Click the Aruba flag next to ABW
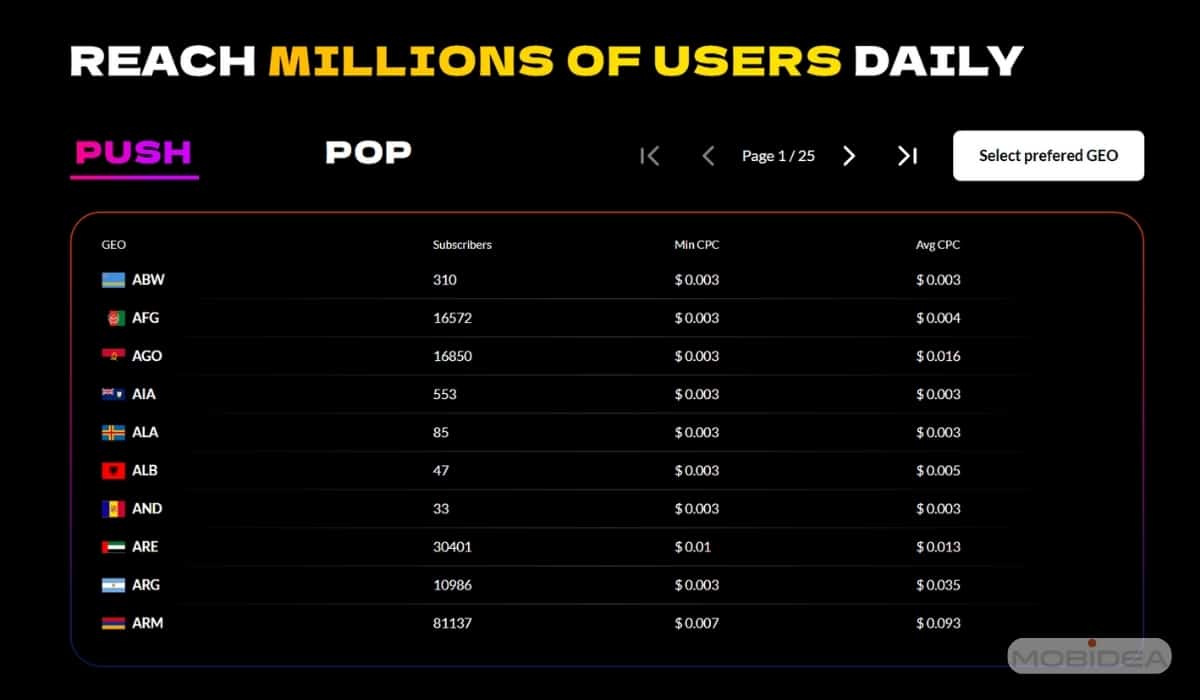This screenshot has width=1200, height=700. [113, 280]
